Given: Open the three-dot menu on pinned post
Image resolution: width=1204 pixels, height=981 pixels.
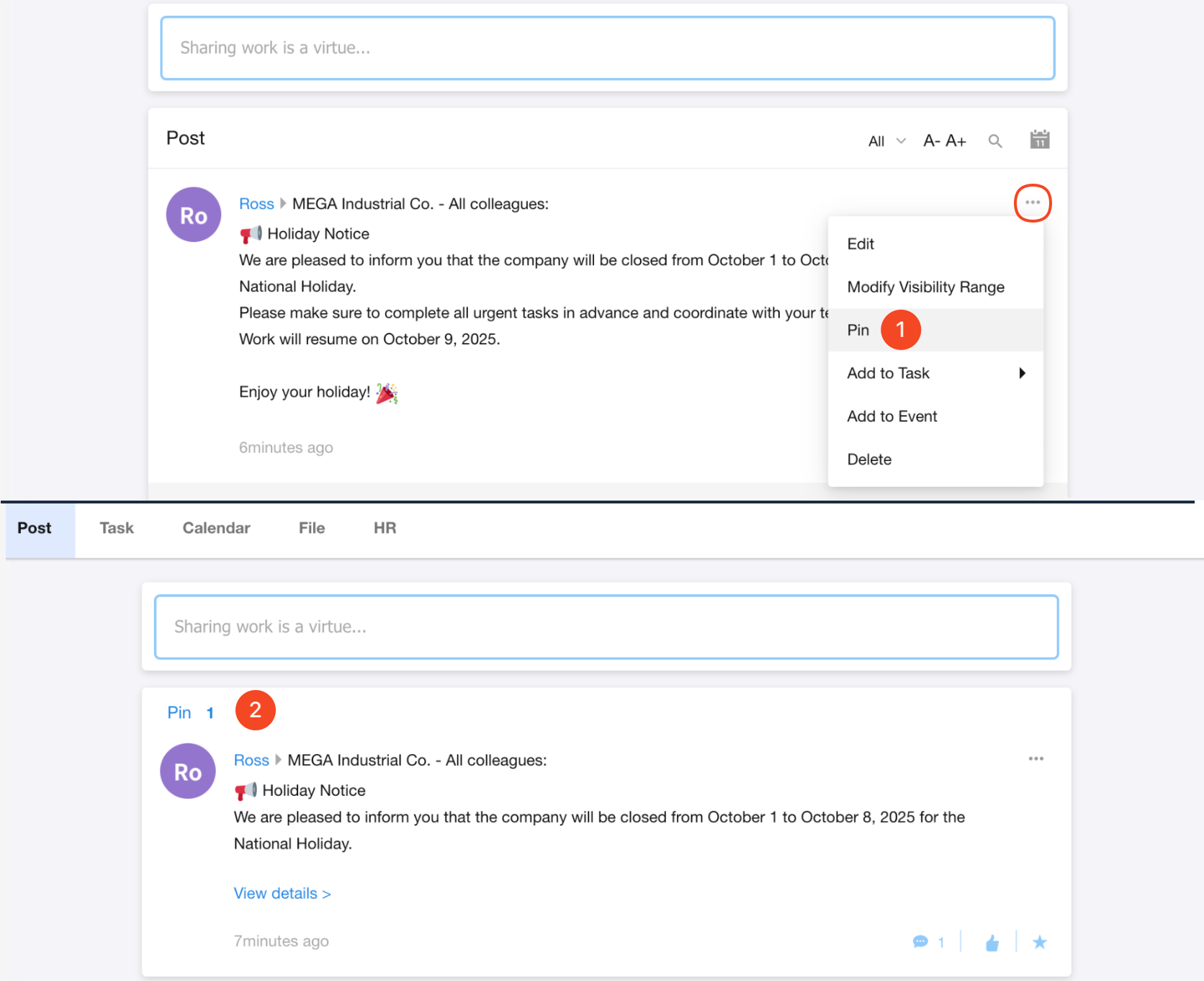Looking at the screenshot, I should click(1035, 759).
